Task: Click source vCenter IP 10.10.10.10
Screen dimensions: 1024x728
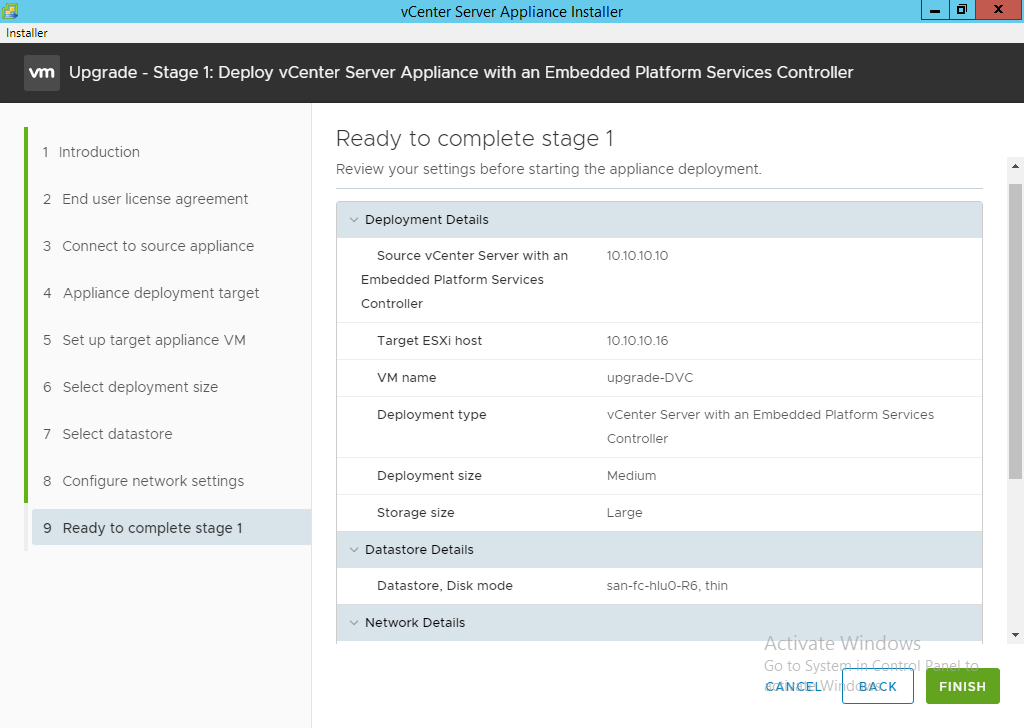Action: pos(637,256)
